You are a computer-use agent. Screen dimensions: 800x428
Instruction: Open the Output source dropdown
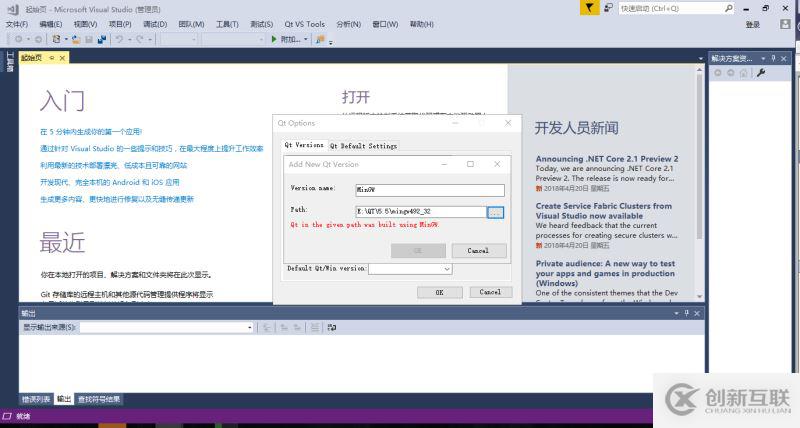tap(249, 328)
